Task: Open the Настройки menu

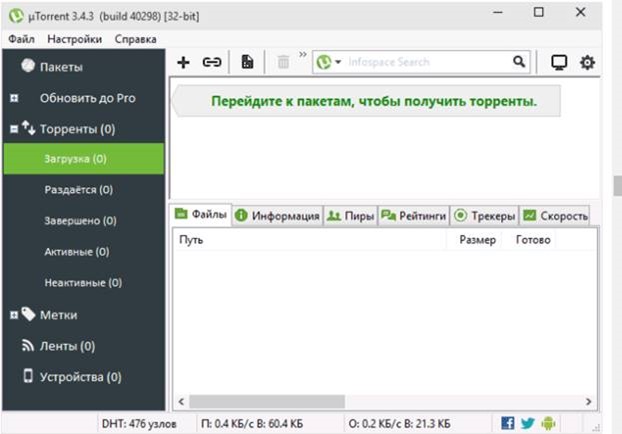Action: point(75,39)
